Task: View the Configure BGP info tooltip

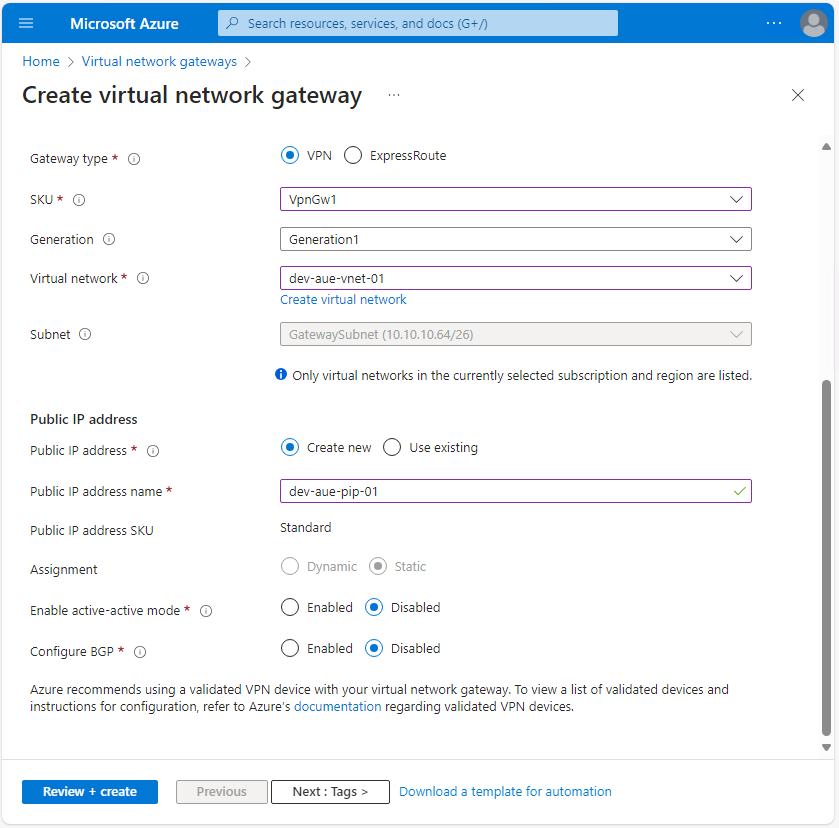Action: [140, 651]
